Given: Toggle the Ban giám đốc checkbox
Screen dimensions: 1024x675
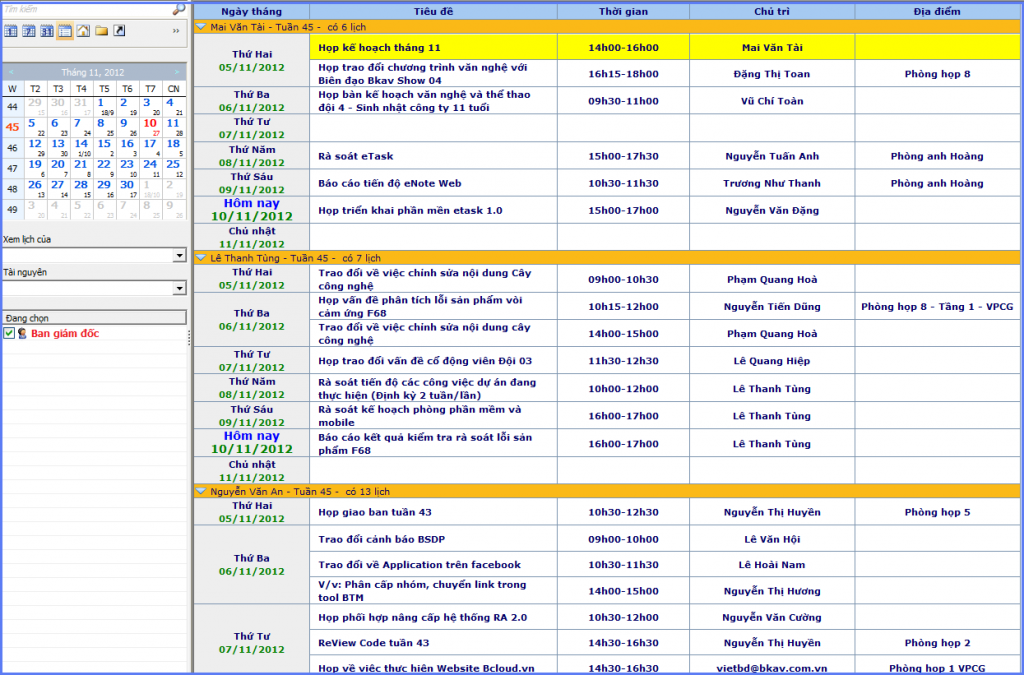Looking at the screenshot, I should click(x=9, y=334).
